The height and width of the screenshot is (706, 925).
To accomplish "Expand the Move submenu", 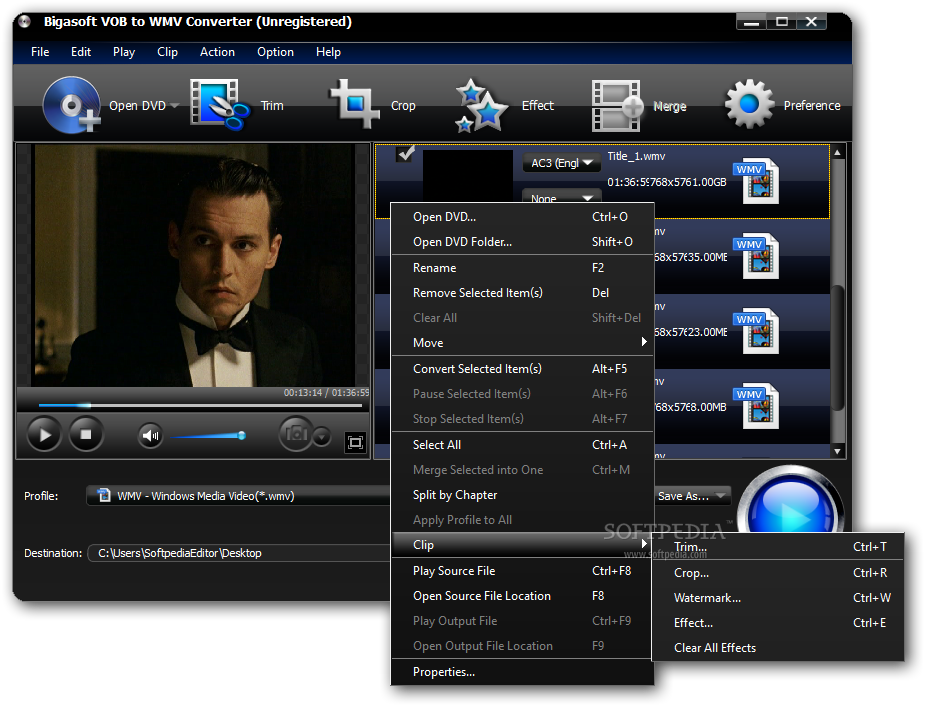I will 523,343.
